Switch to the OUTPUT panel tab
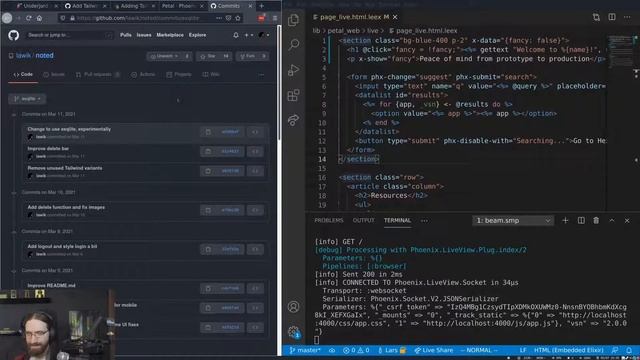The width and height of the screenshot is (640, 360). coord(363,220)
